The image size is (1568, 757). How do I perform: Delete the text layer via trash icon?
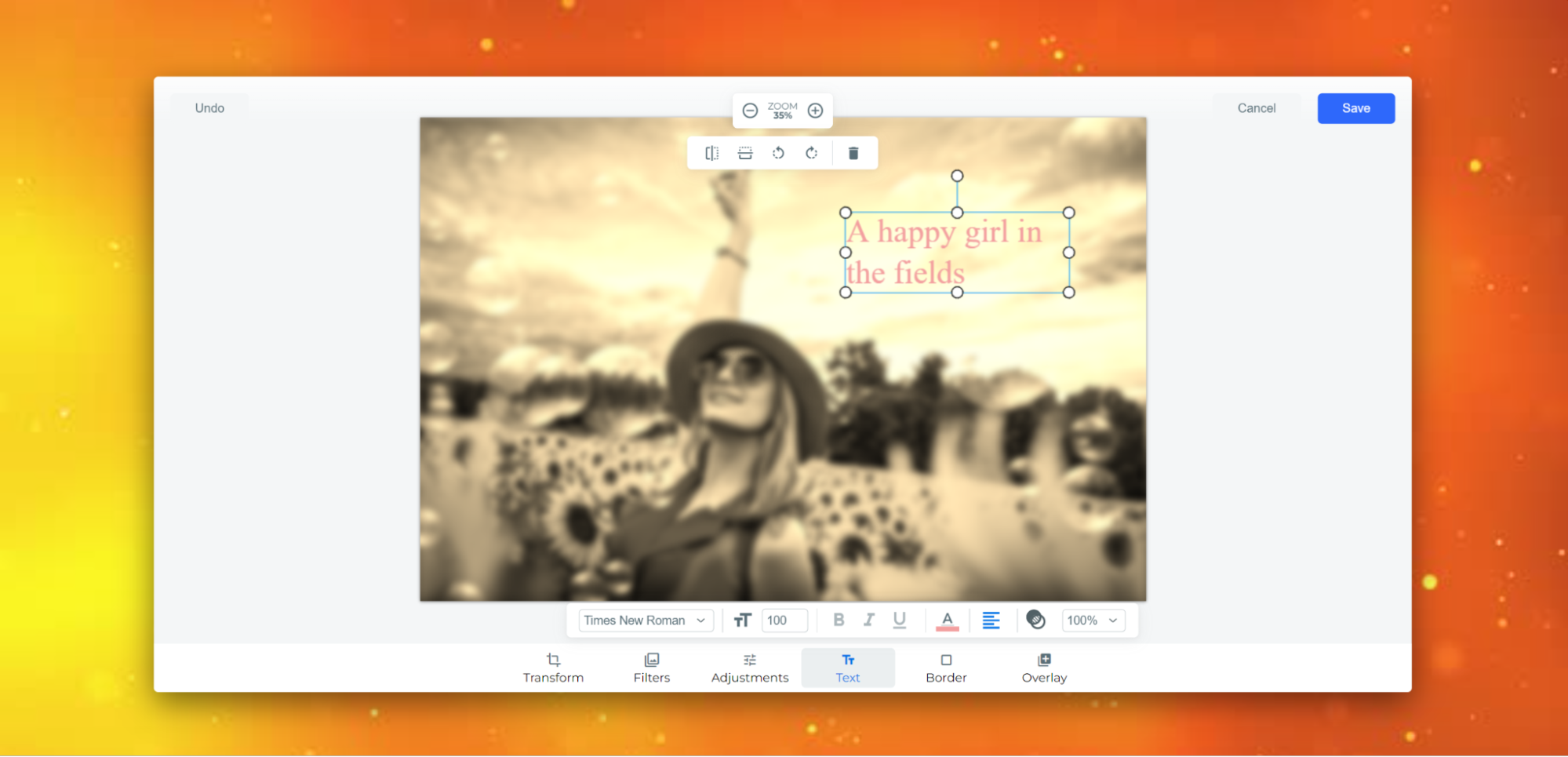[x=853, y=153]
